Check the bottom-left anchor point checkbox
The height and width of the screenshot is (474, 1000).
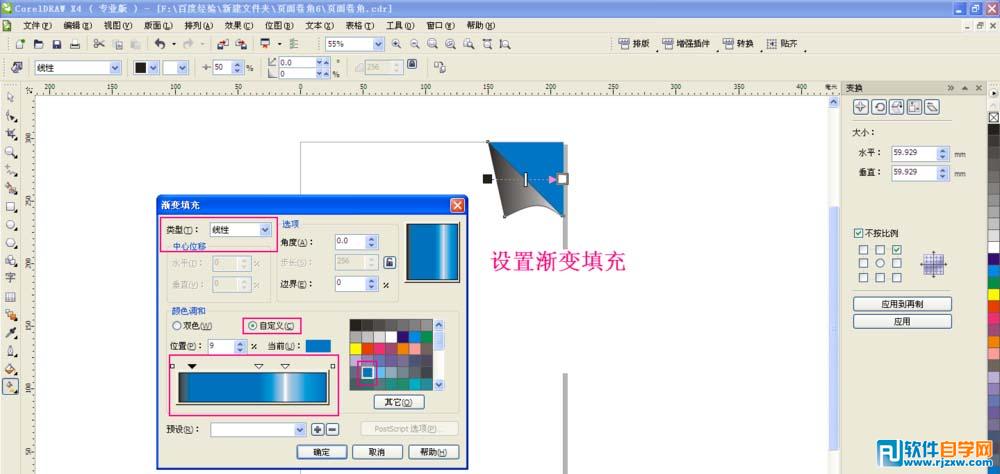coord(863,278)
